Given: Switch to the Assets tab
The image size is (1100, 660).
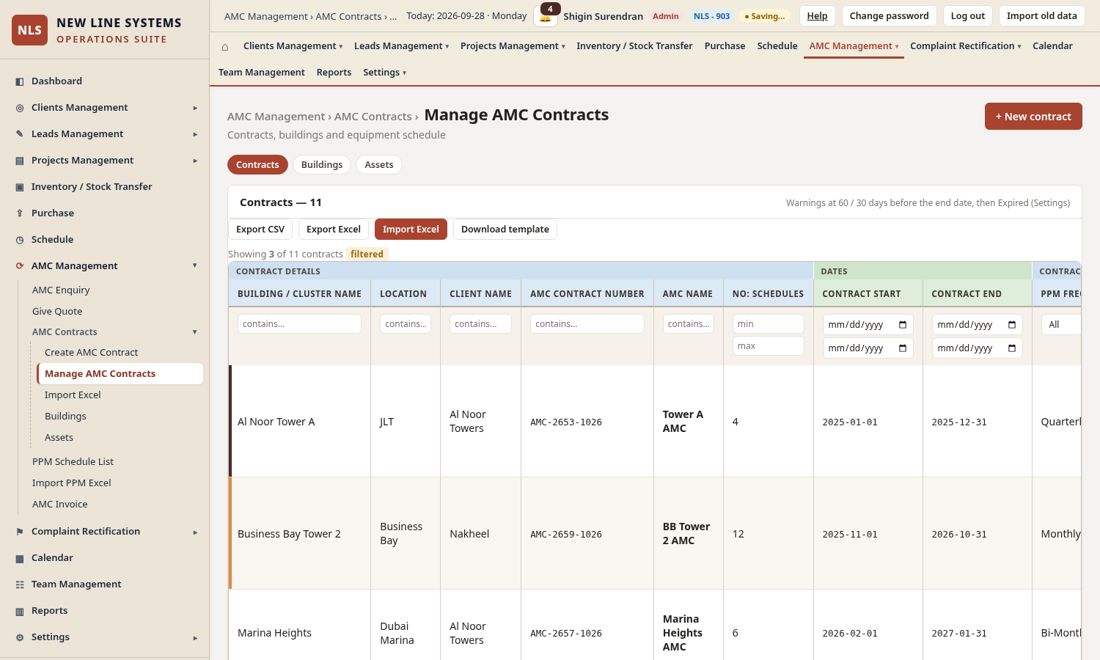Looking at the screenshot, I should 379,165.
